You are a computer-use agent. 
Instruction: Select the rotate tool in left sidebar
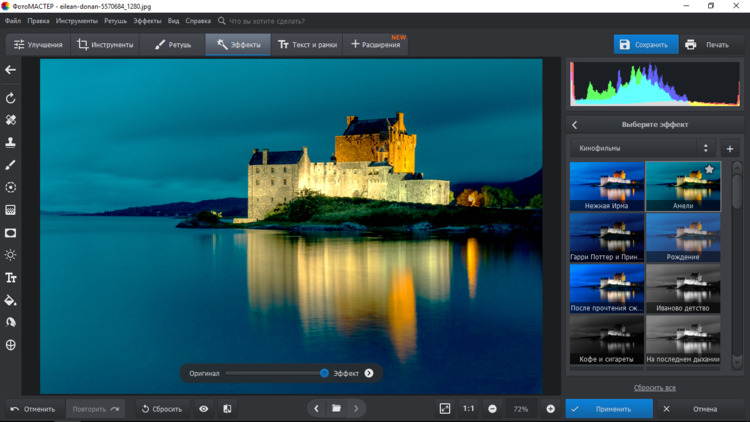pos(11,98)
